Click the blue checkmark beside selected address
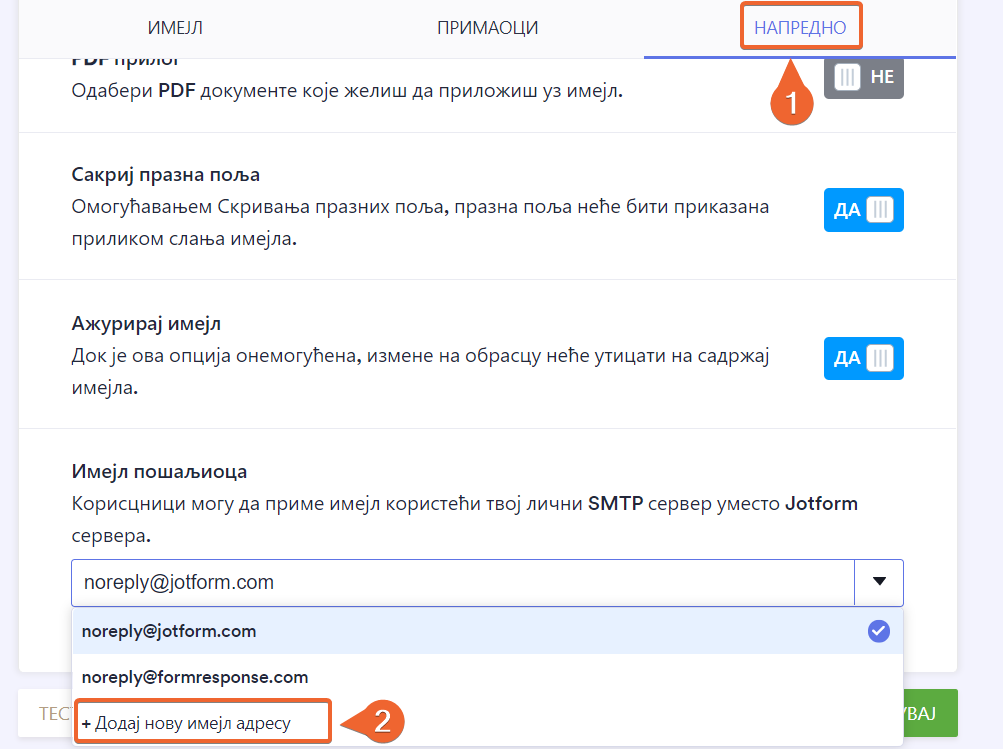The height and width of the screenshot is (749, 1003). click(x=879, y=631)
